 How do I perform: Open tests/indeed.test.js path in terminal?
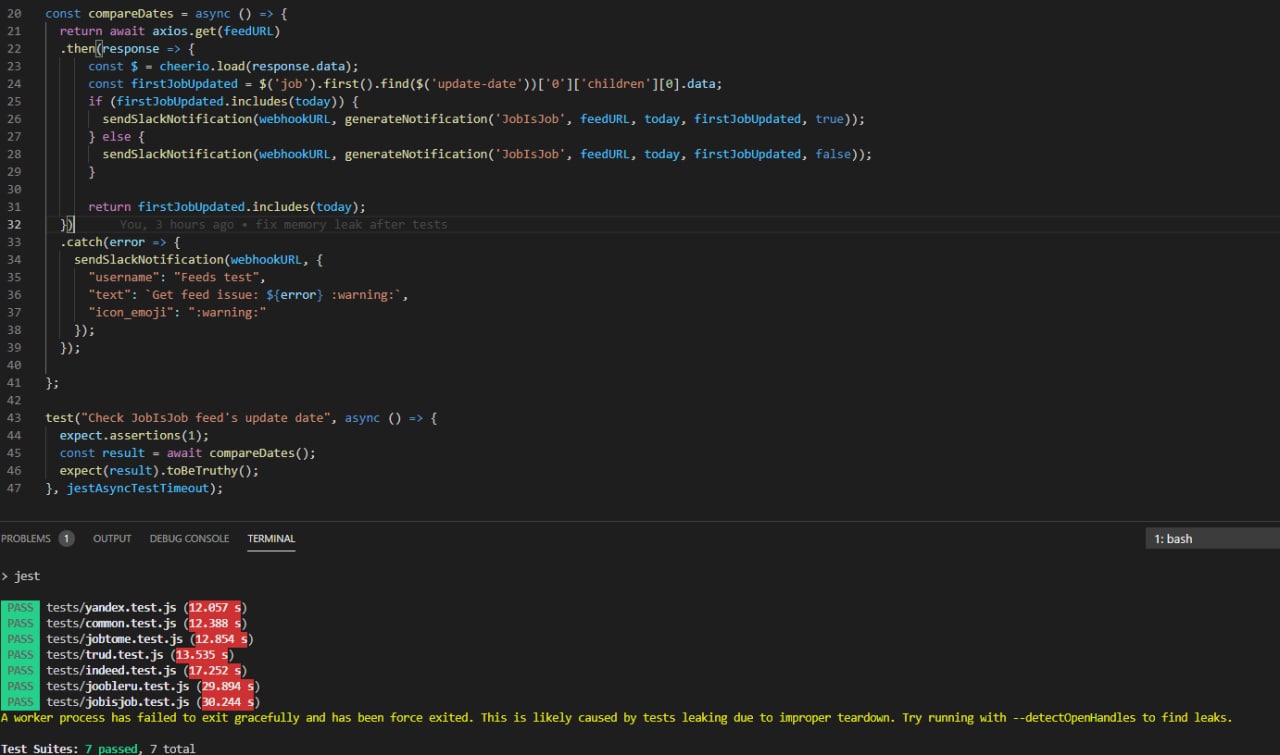point(113,670)
